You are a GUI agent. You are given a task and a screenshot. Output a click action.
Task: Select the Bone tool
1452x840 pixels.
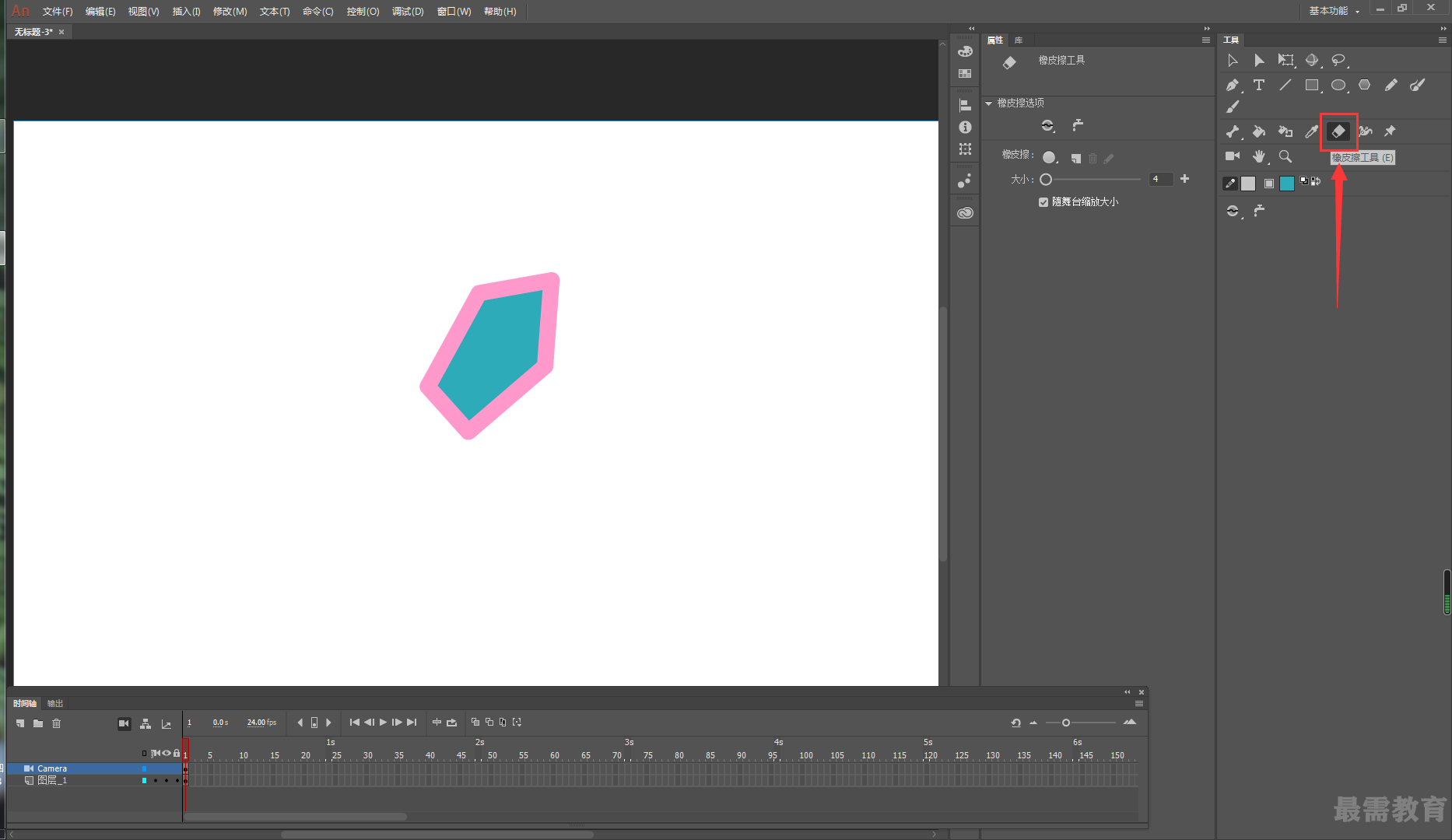tap(1233, 131)
